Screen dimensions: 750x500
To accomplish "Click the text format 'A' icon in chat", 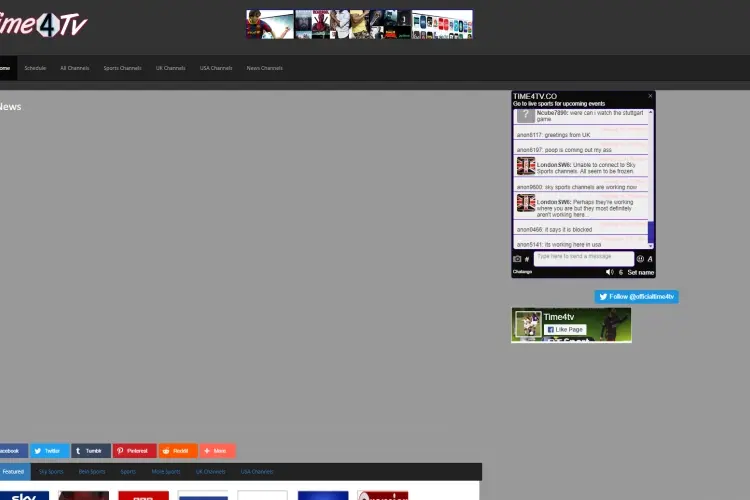I will (650, 259).
